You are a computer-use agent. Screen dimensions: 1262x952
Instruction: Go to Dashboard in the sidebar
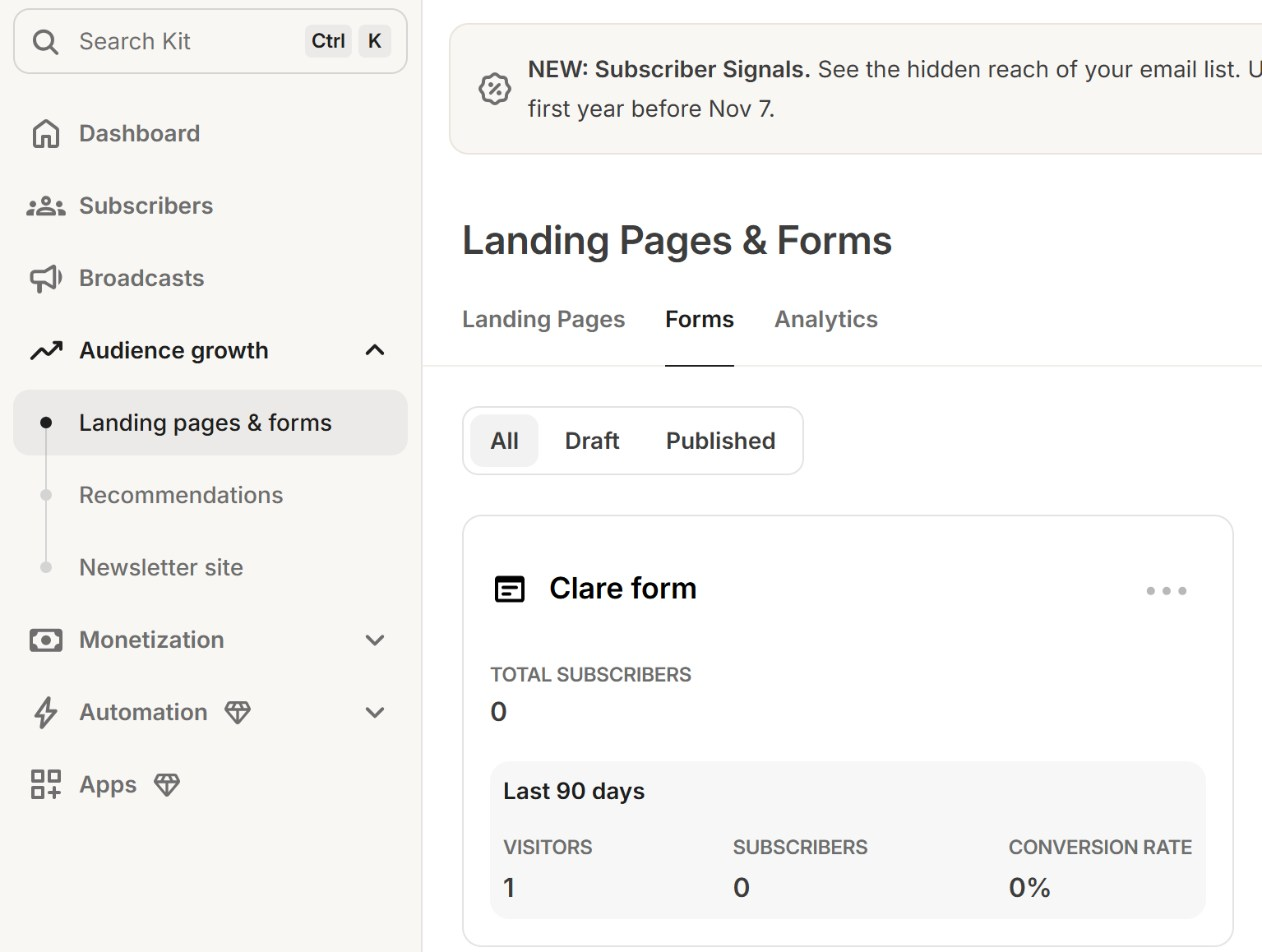pyautogui.click(x=210, y=133)
